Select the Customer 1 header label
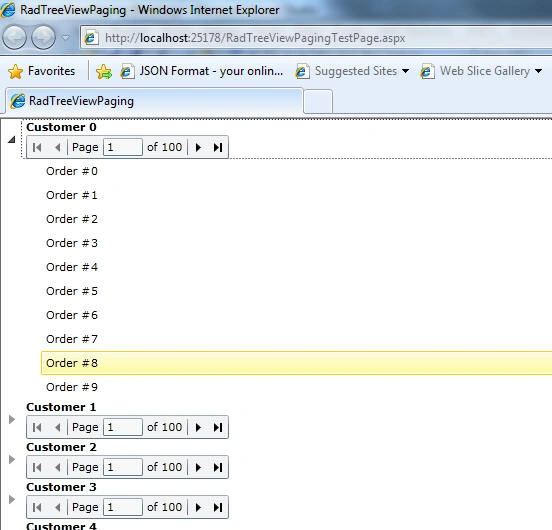552x530 pixels. pos(61,407)
